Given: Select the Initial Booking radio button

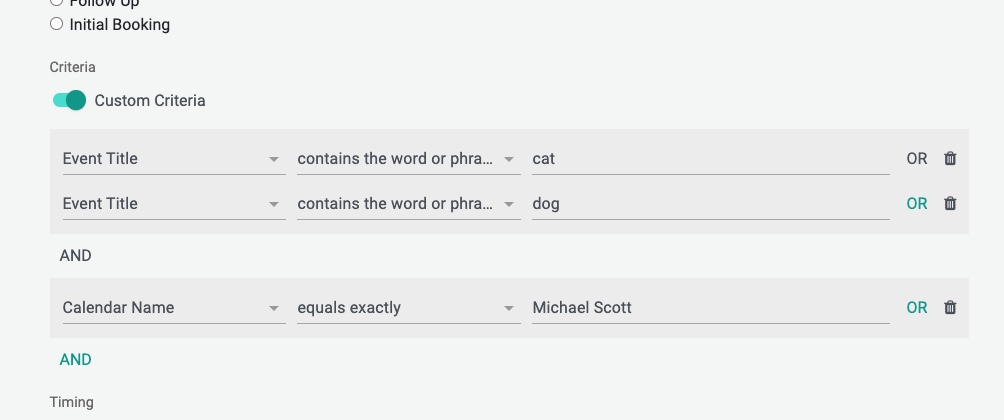Looking at the screenshot, I should [56, 24].
